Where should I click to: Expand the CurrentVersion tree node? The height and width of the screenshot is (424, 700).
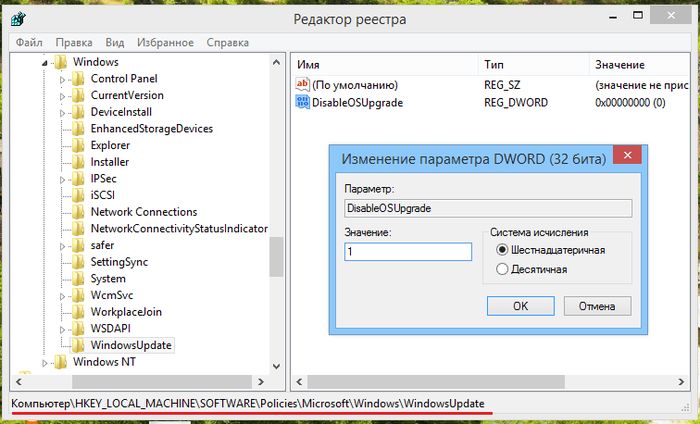point(62,96)
